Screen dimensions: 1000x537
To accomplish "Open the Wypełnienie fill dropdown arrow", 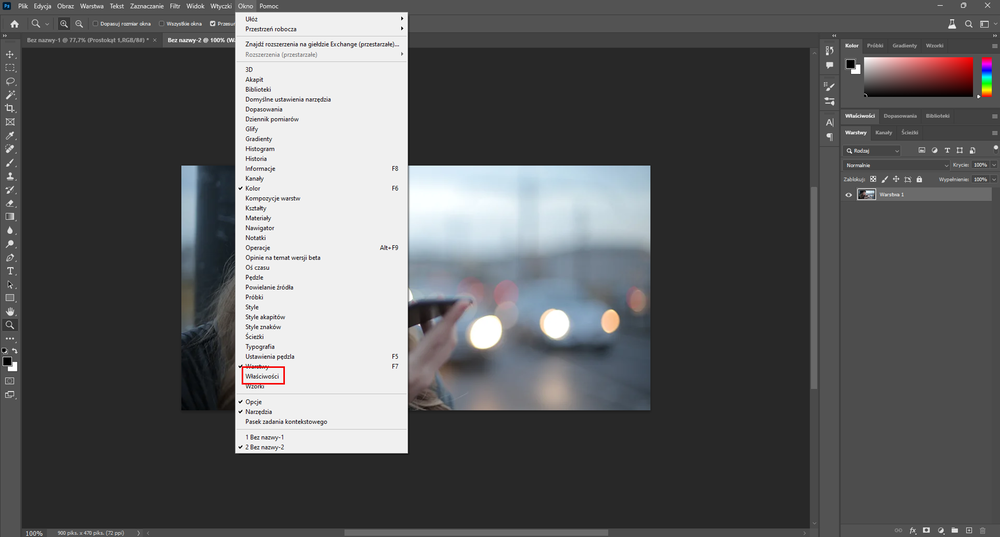I will tap(994, 179).
